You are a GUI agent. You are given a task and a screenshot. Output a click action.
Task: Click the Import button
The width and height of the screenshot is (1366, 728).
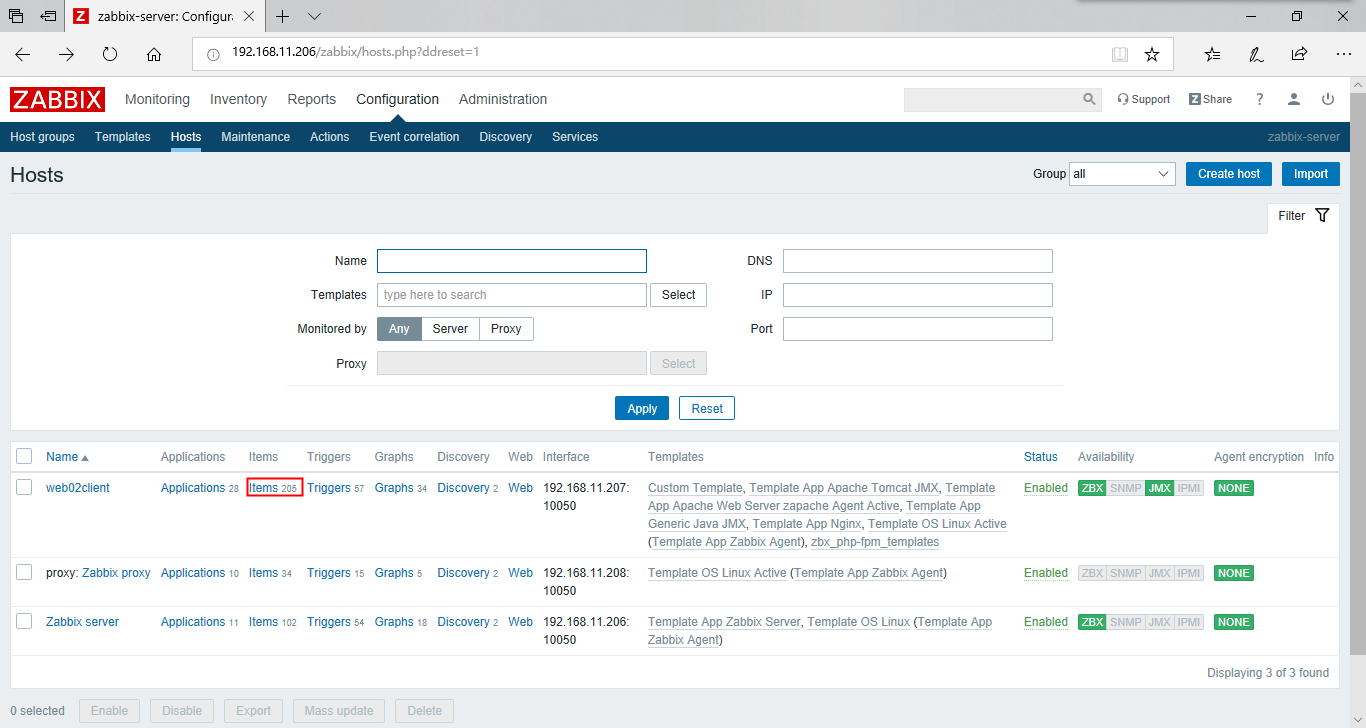click(x=1311, y=174)
